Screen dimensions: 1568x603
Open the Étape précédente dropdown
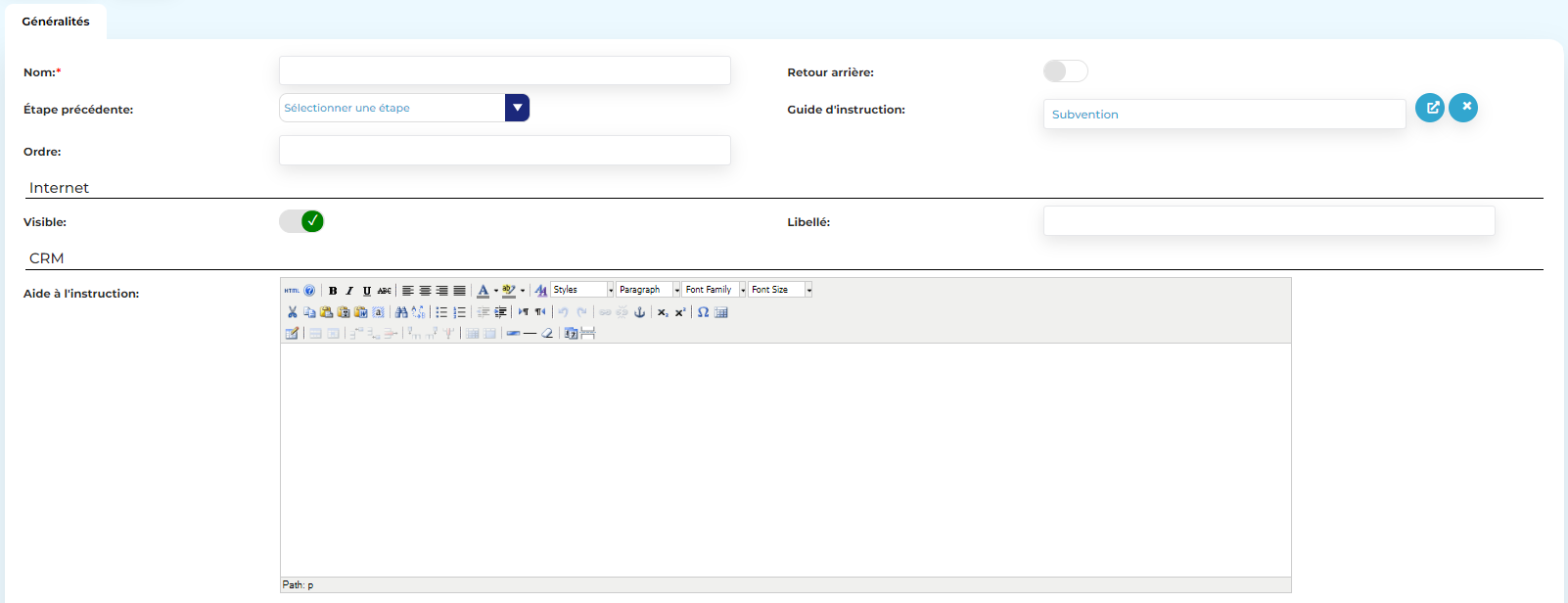point(517,108)
